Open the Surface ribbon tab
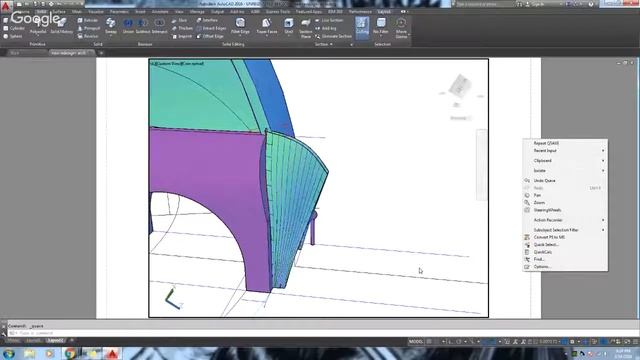 tap(59, 12)
